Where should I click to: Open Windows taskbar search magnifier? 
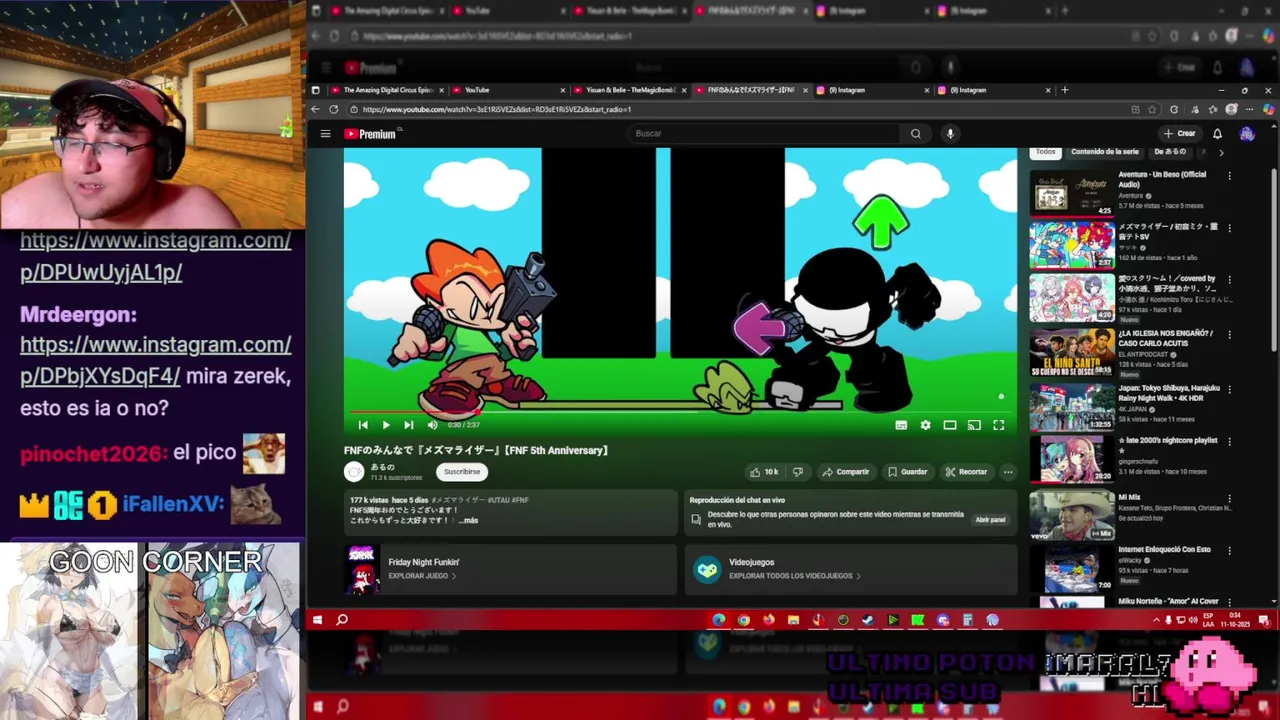point(341,620)
